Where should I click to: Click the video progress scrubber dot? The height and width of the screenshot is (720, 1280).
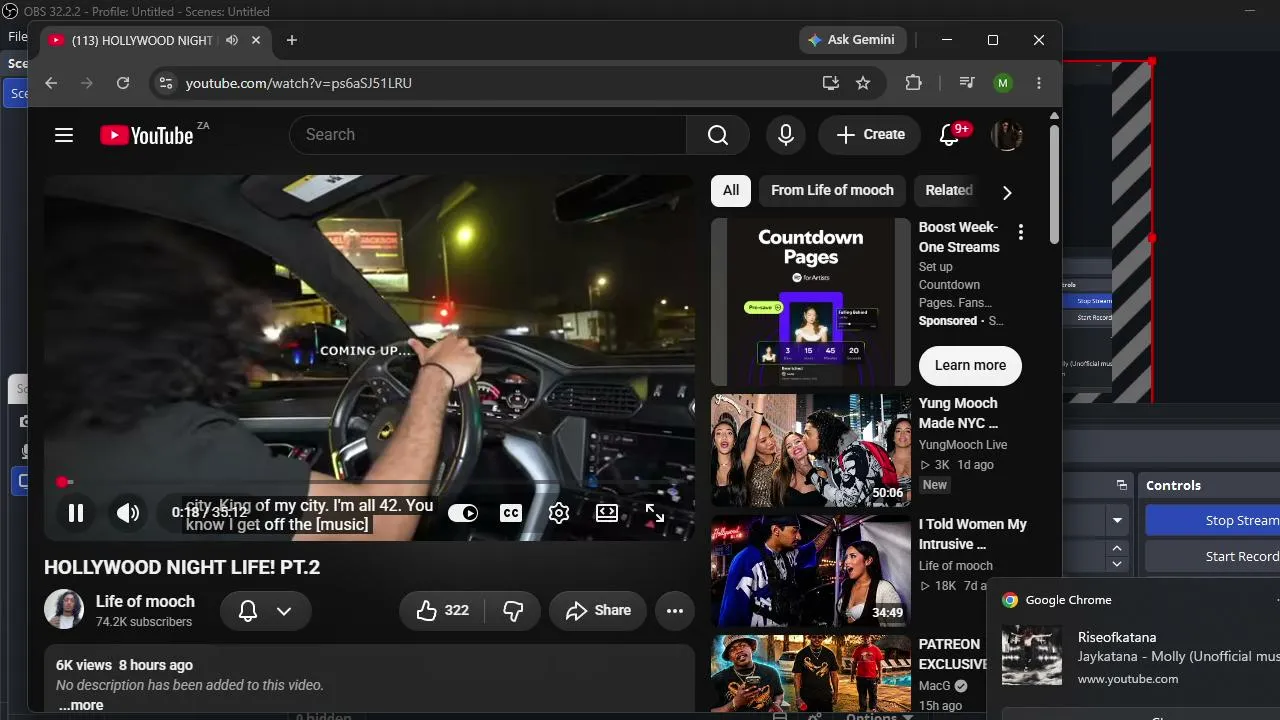62,482
